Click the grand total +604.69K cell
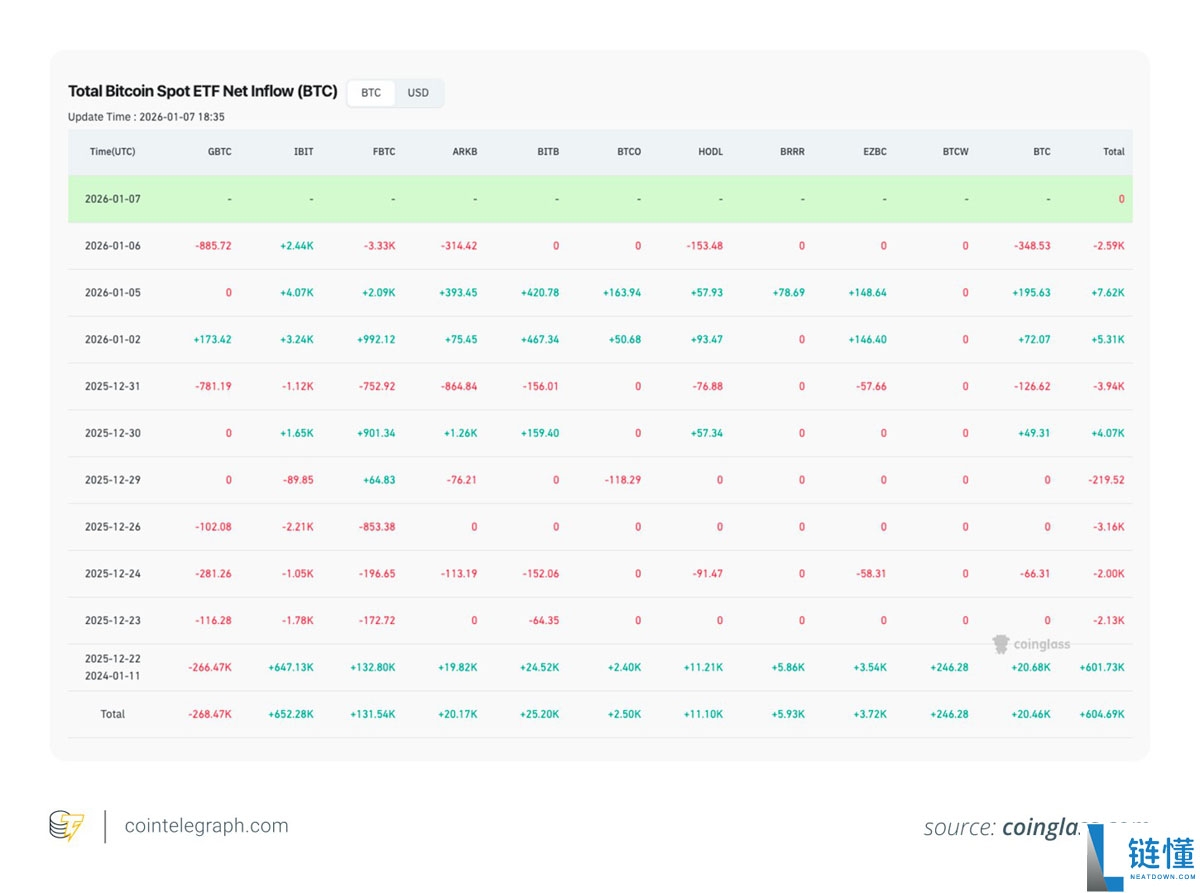 [x=1102, y=714]
